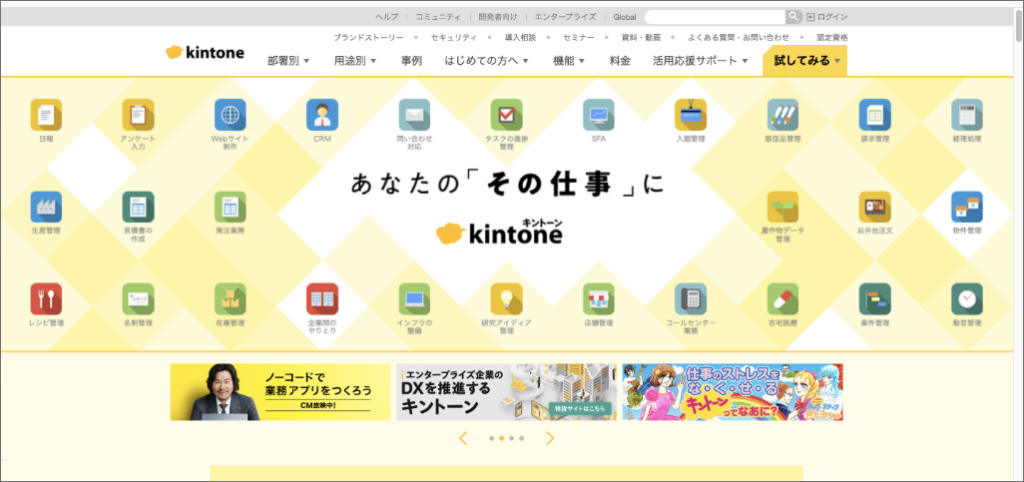
Task: Show next banners with right carousel arrow
Action: click(549, 438)
